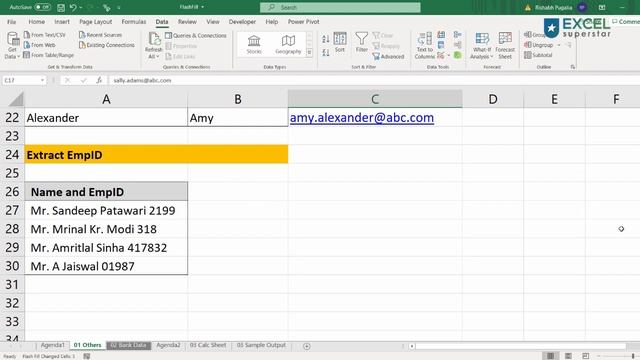Expand the Data Types gallery

click(309, 52)
